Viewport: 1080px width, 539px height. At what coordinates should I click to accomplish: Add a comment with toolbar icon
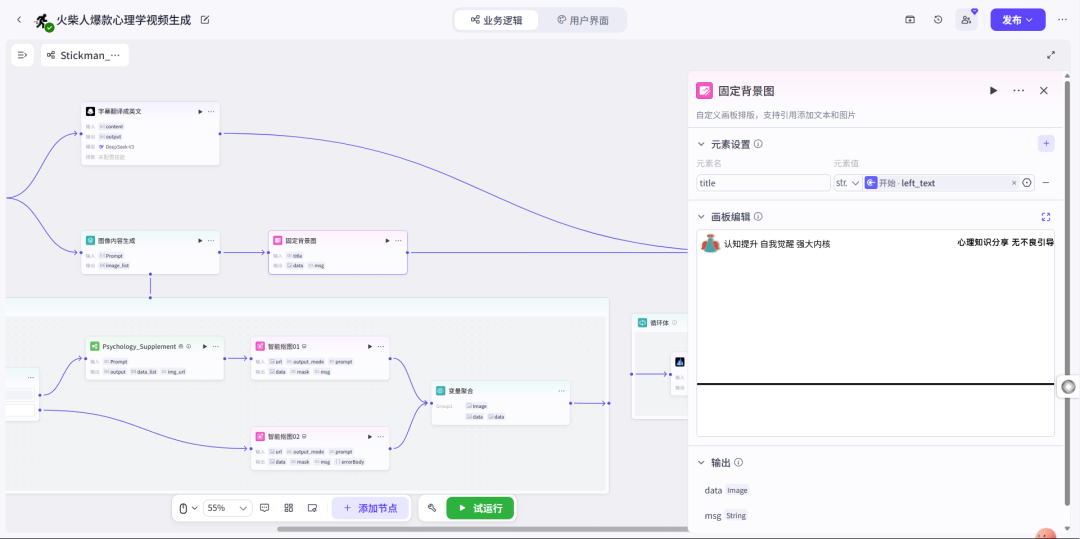tap(265, 508)
